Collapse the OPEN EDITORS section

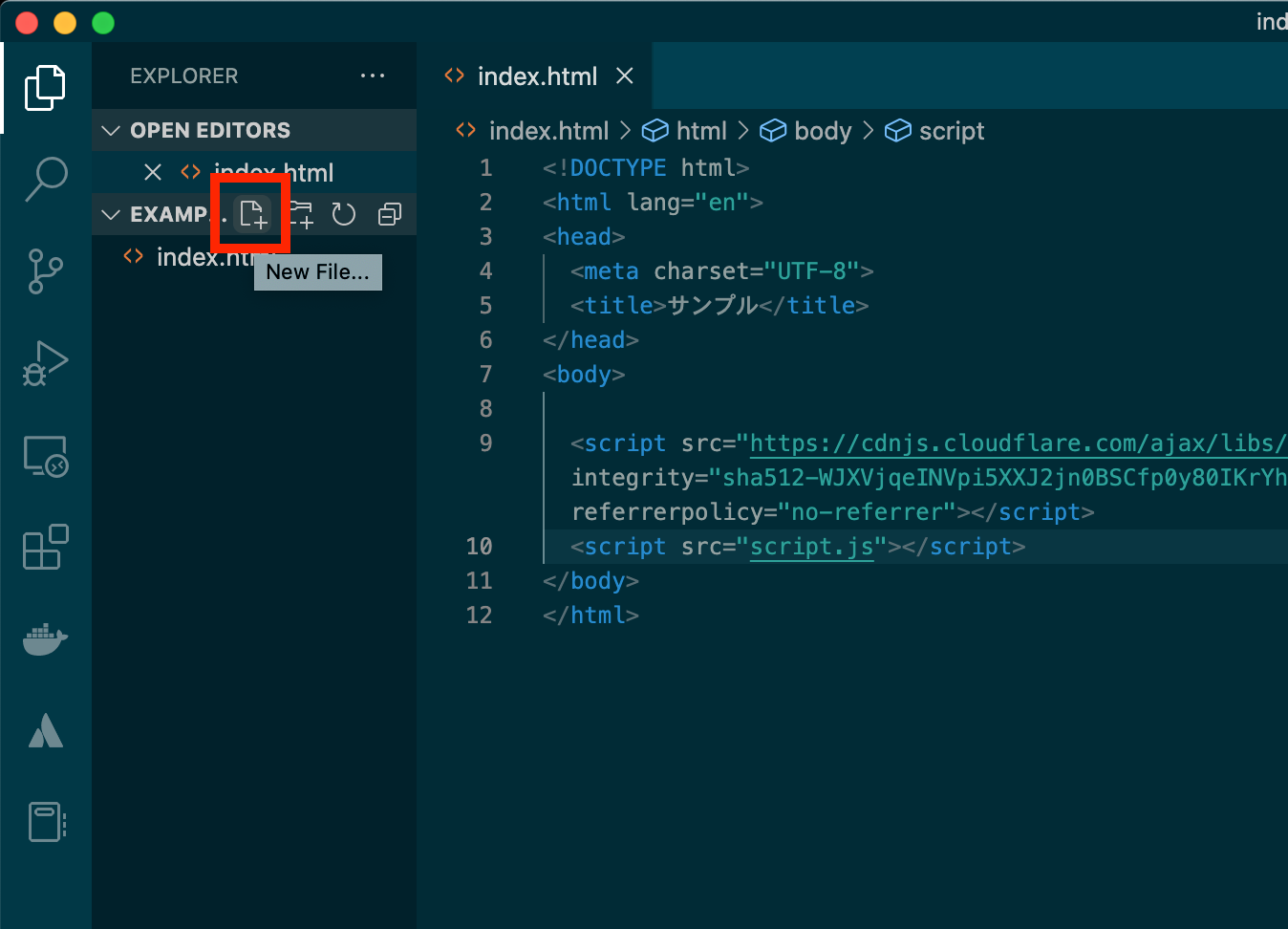click(110, 130)
